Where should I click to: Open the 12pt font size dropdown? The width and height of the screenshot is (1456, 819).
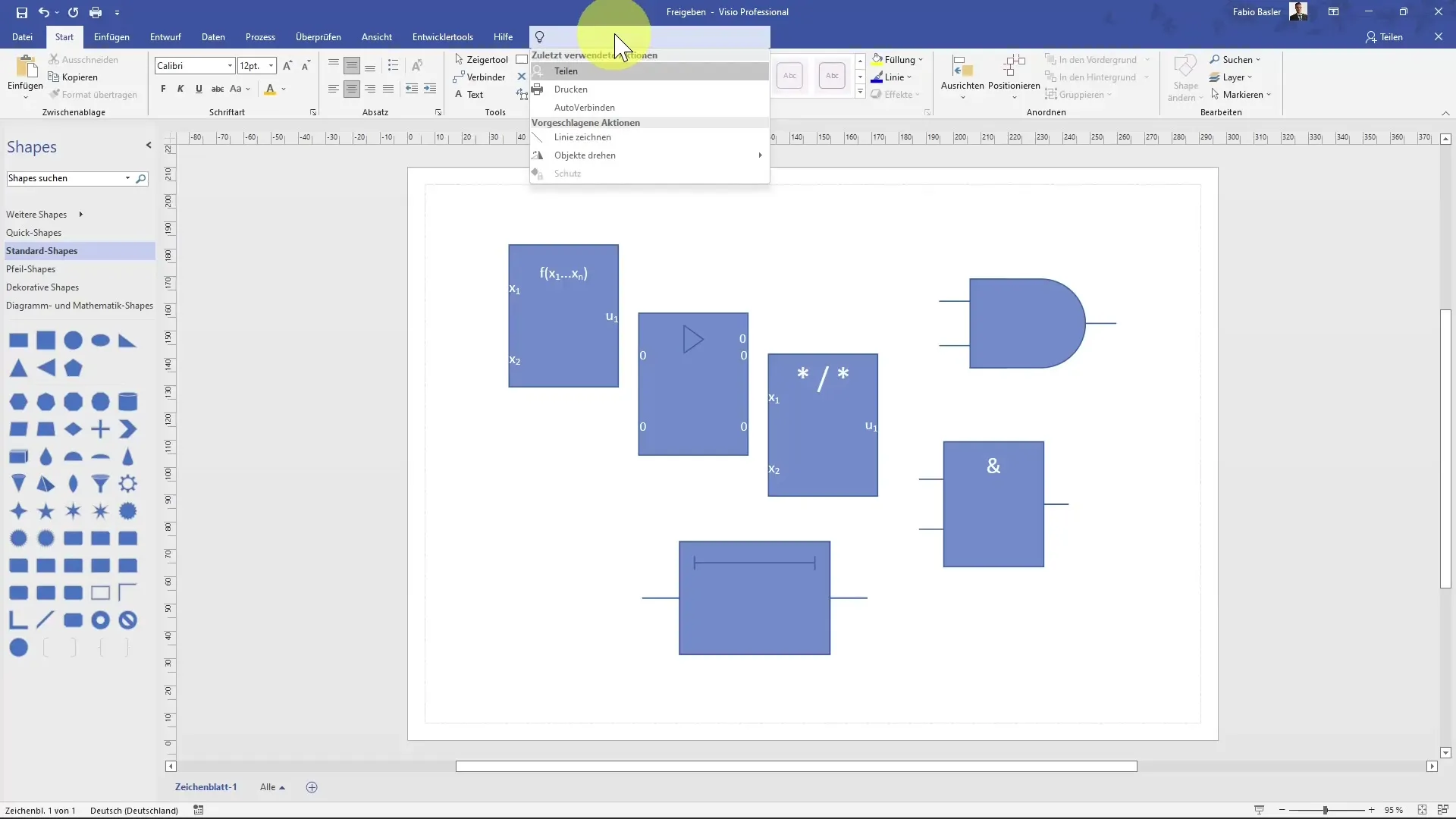tap(271, 66)
